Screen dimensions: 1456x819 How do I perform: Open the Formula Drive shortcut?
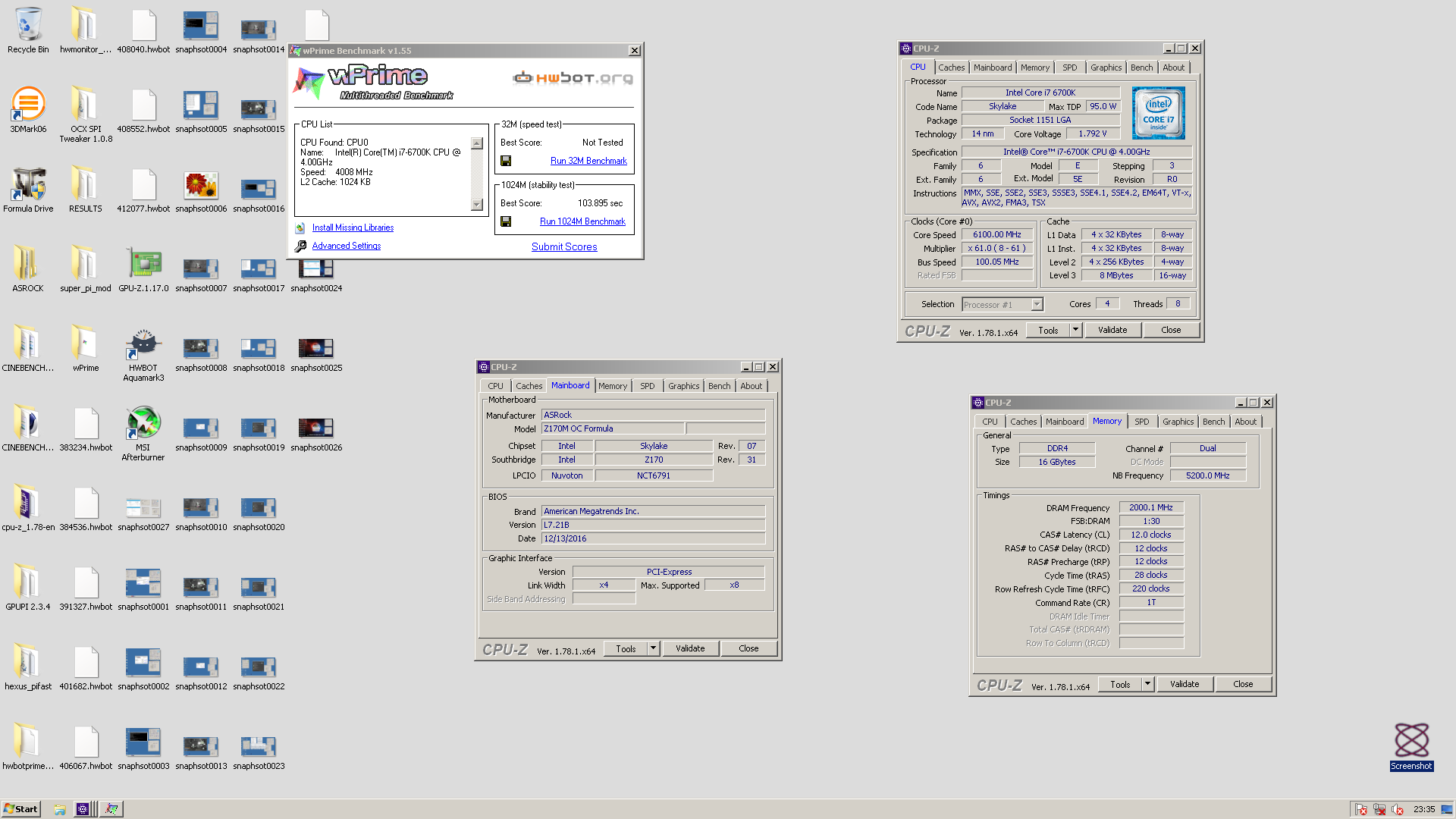pyautogui.click(x=28, y=190)
